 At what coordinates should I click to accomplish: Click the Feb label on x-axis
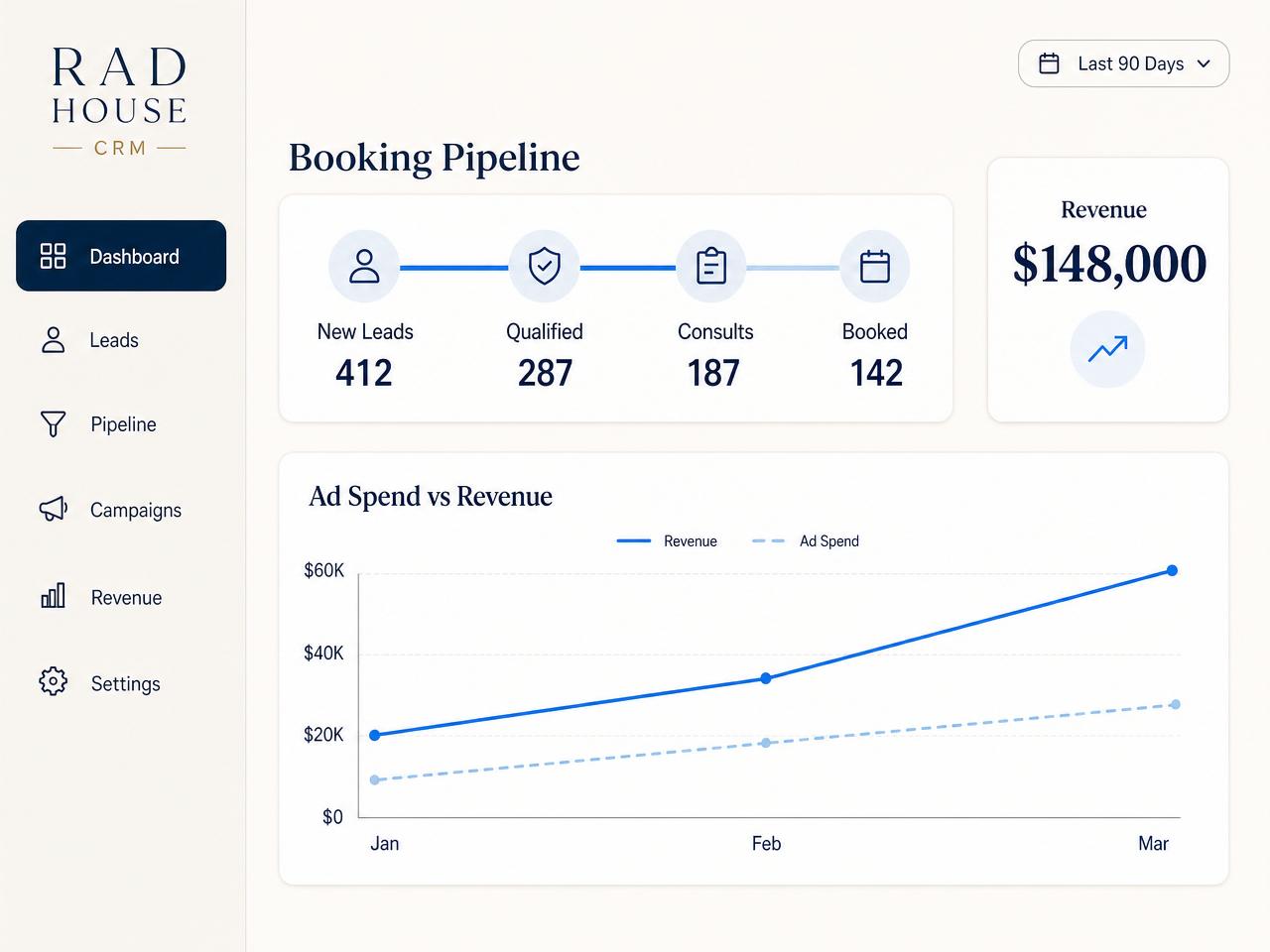pos(766,844)
